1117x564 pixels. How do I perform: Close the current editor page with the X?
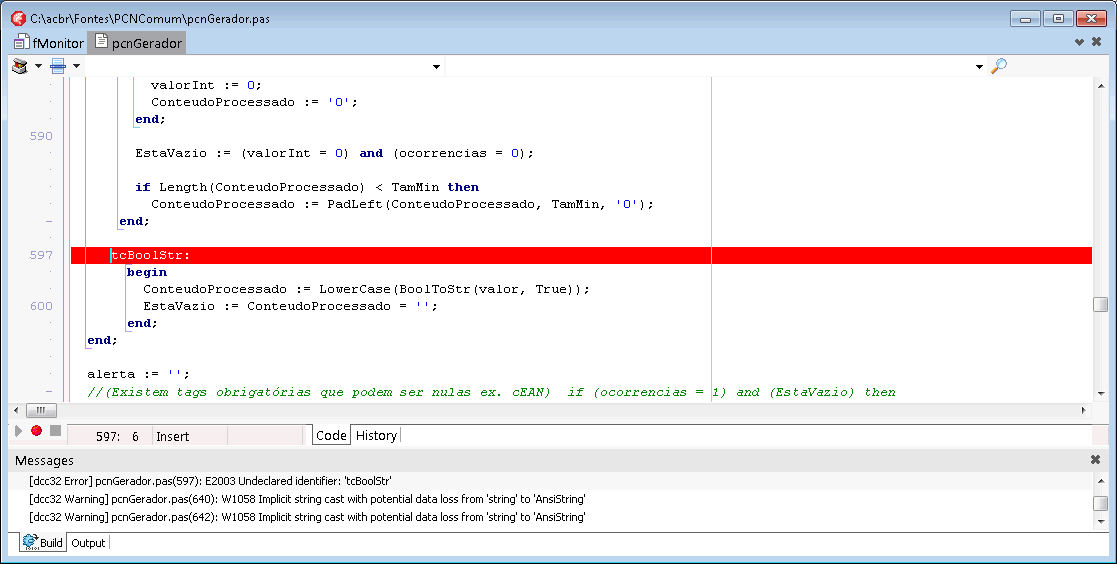click(x=1096, y=42)
